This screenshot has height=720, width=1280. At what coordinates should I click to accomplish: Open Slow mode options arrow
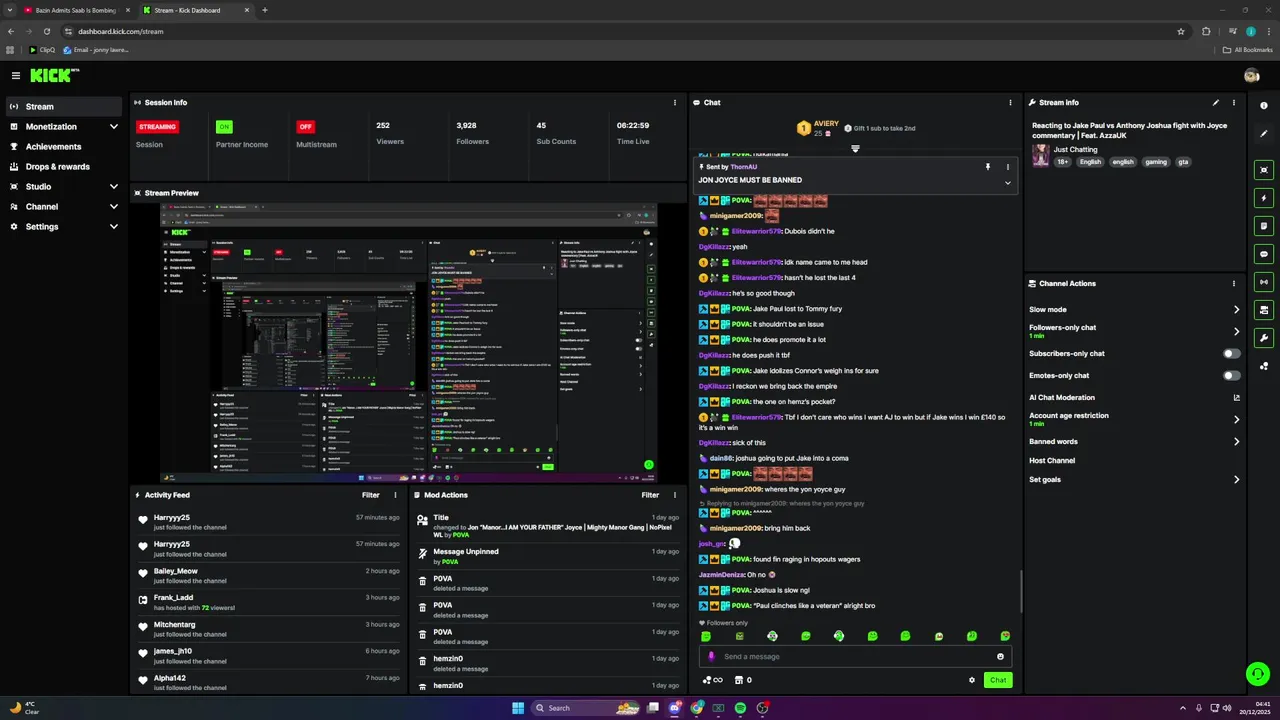[1236, 310]
